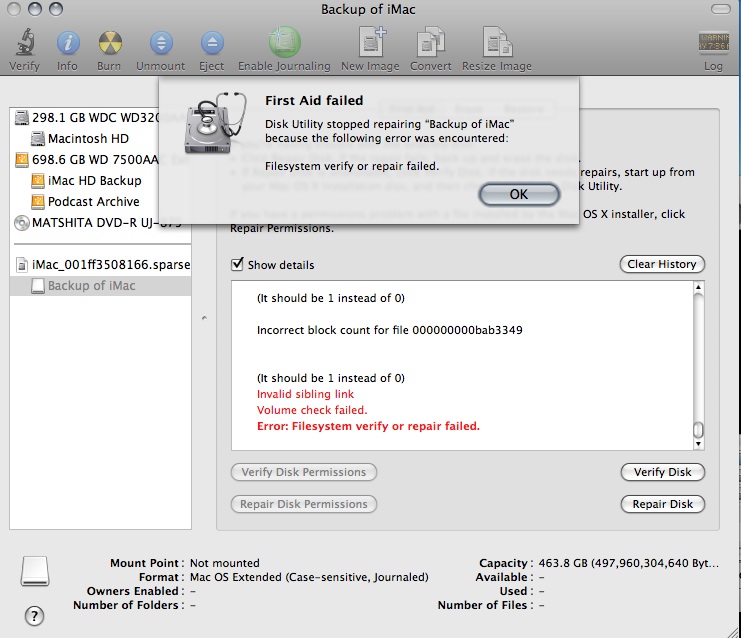Open the Log viewer
Viewport: 741px width, 638px height.
click(x=712, y=44)
